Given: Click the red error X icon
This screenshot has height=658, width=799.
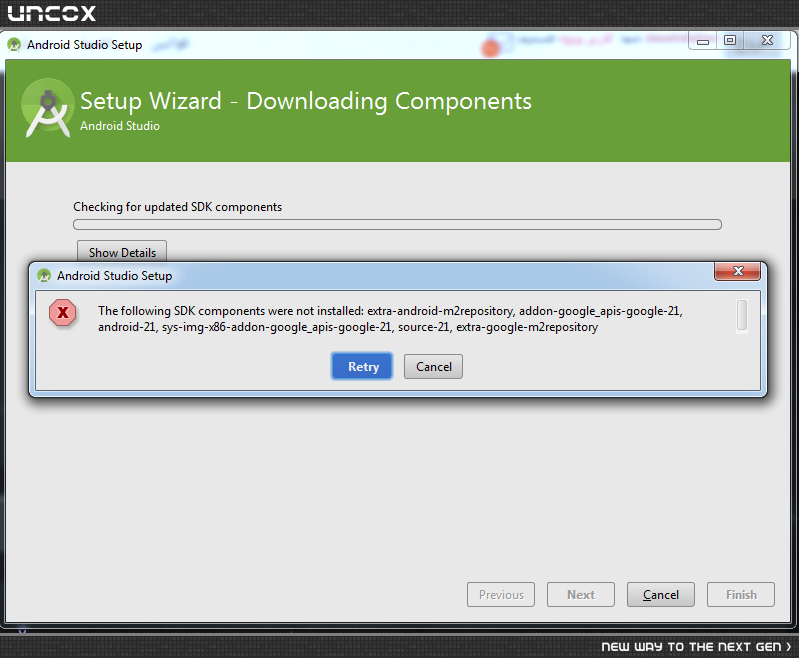Looking at the screenshot, I should [63, 312].
